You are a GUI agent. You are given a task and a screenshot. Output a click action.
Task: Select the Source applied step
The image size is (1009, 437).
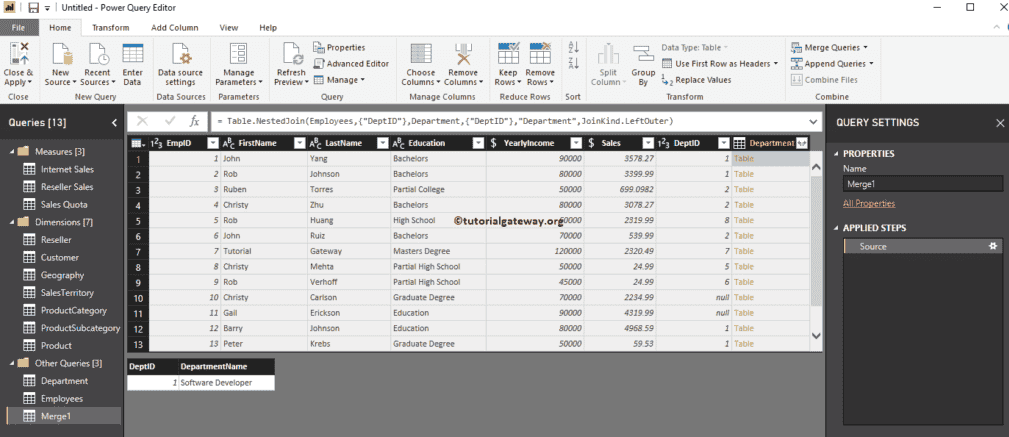(922, 246)
